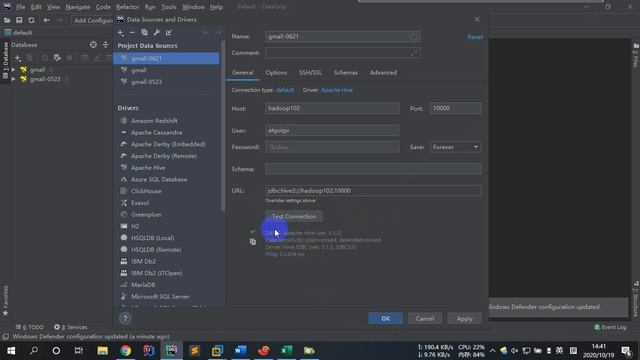Open dialog help question mark button
Image resolution: width=640 pixels, height=360 pixels.
tap(125, 318)
